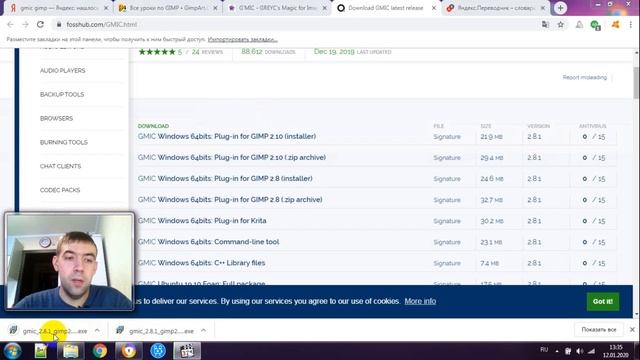Viewport: 640px width, 360px height.
Task: Open the video editor taskbar icon
Action: point(187,351)
